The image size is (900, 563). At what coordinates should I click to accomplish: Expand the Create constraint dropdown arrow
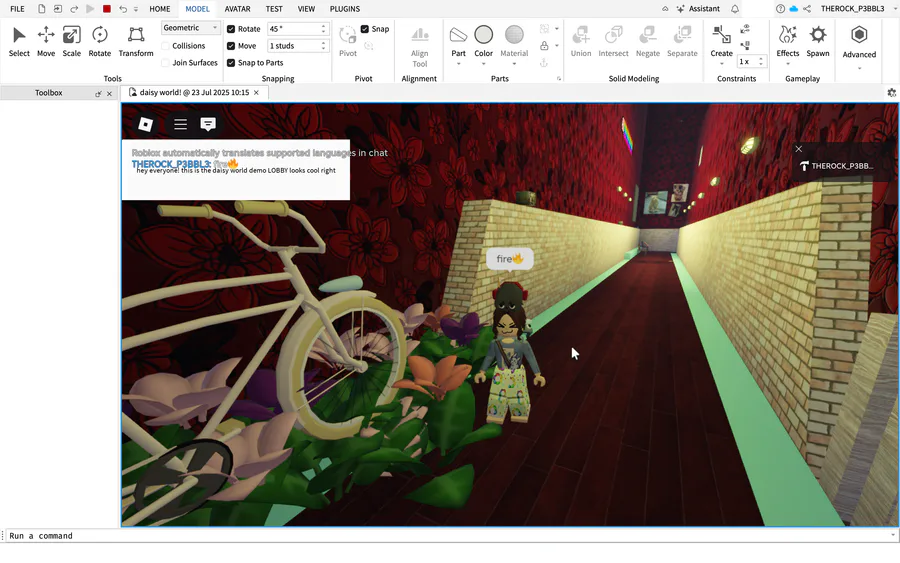(x=721, y=64)
